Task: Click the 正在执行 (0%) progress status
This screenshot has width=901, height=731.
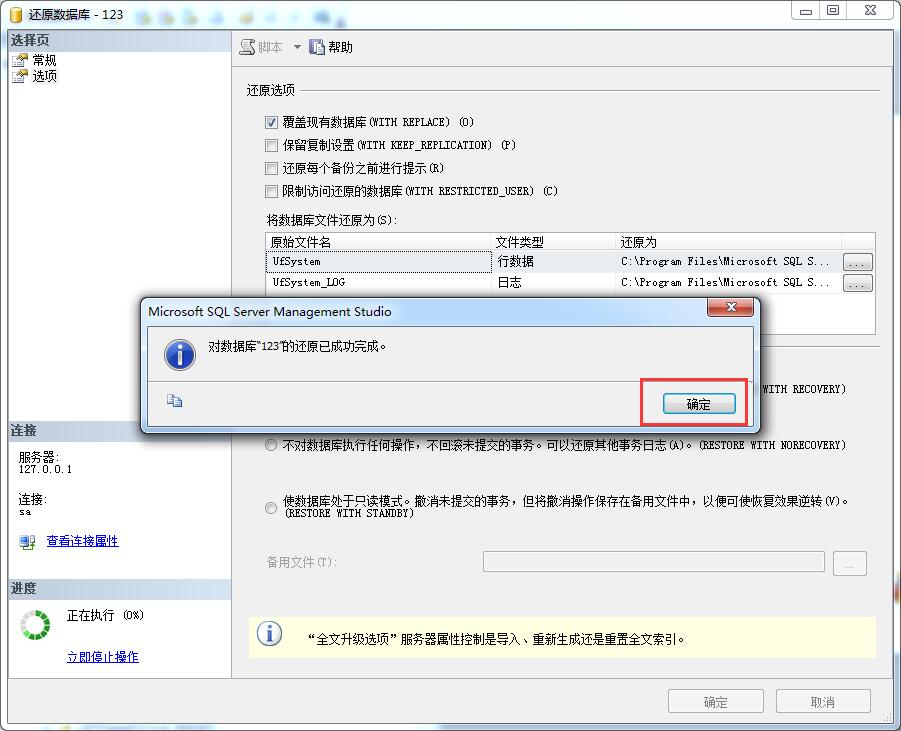Action: [105, 615]
